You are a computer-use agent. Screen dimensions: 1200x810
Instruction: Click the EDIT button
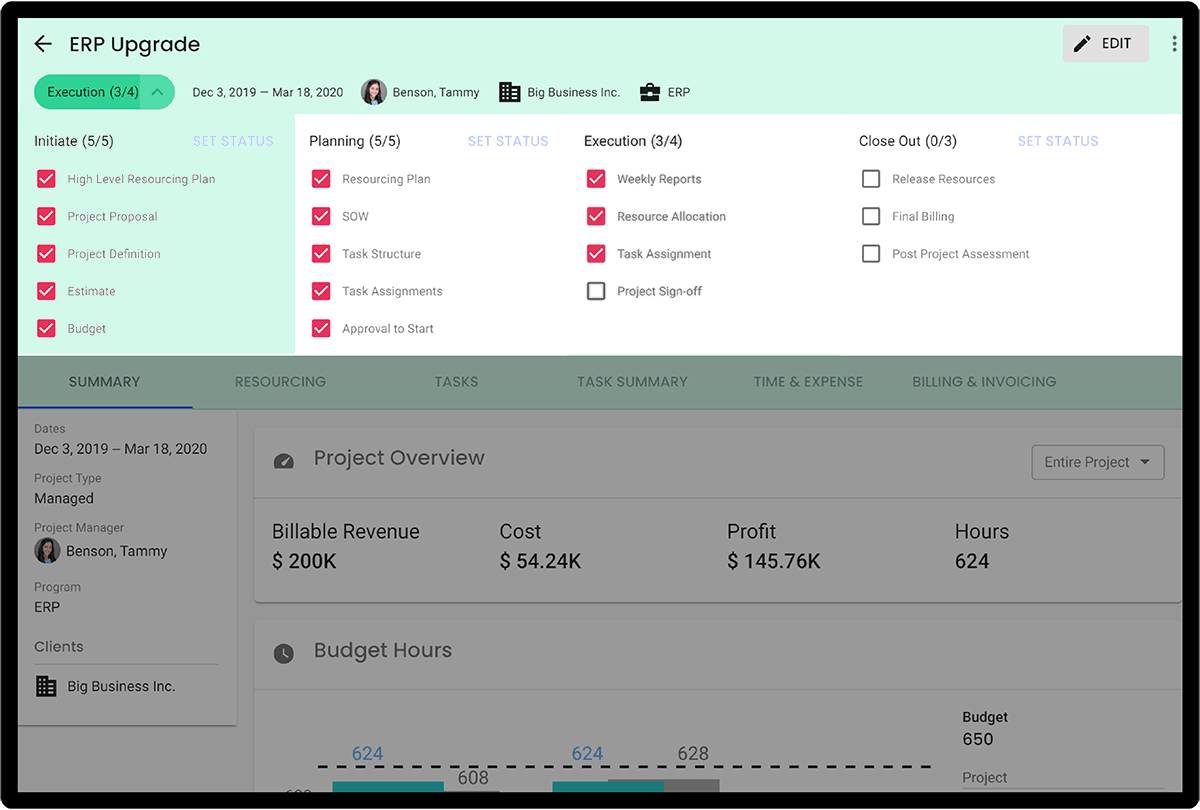[x=1105, y=43]
